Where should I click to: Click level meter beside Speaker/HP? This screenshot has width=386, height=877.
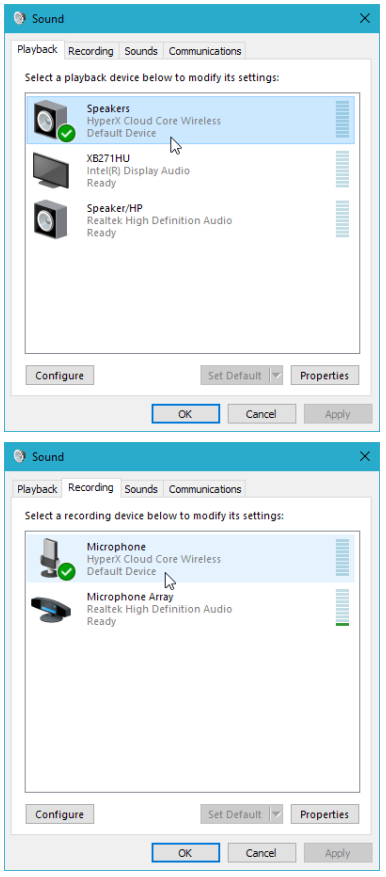[342, 219]
